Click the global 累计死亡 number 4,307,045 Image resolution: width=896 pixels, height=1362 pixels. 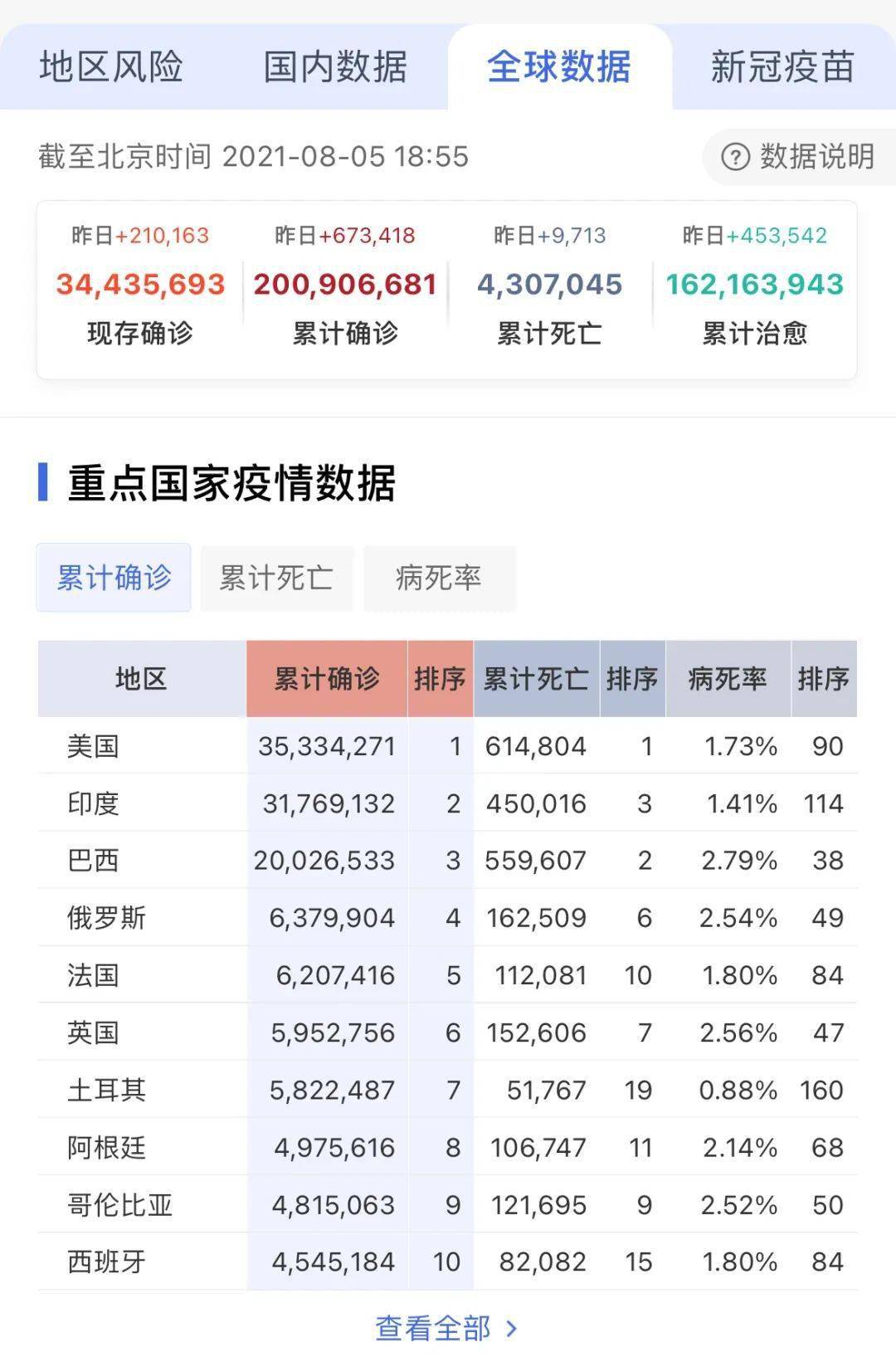point(549,285)
